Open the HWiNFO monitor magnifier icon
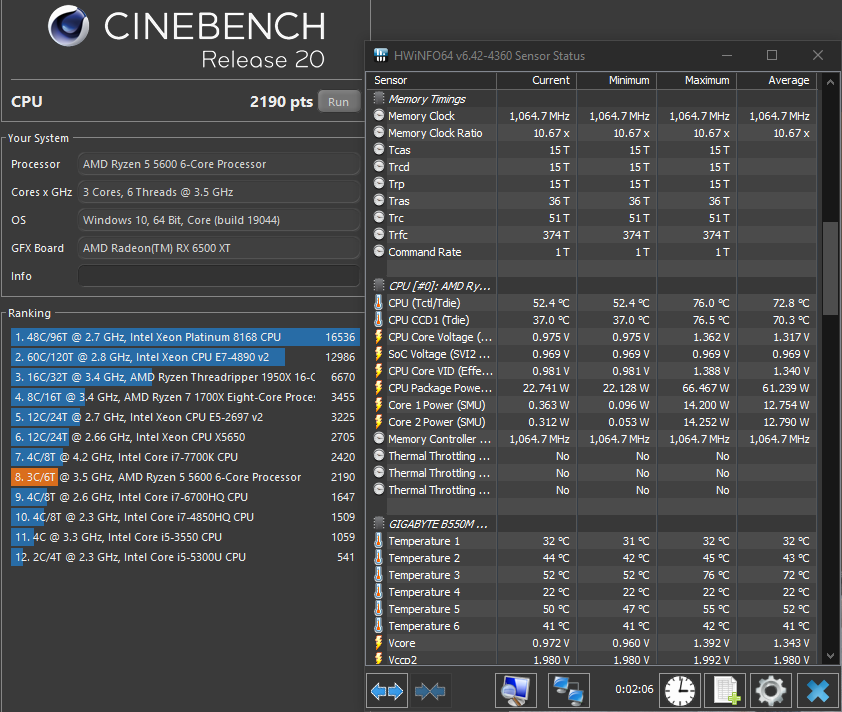The height and width of the screenshot is (712, 842). 516,691
